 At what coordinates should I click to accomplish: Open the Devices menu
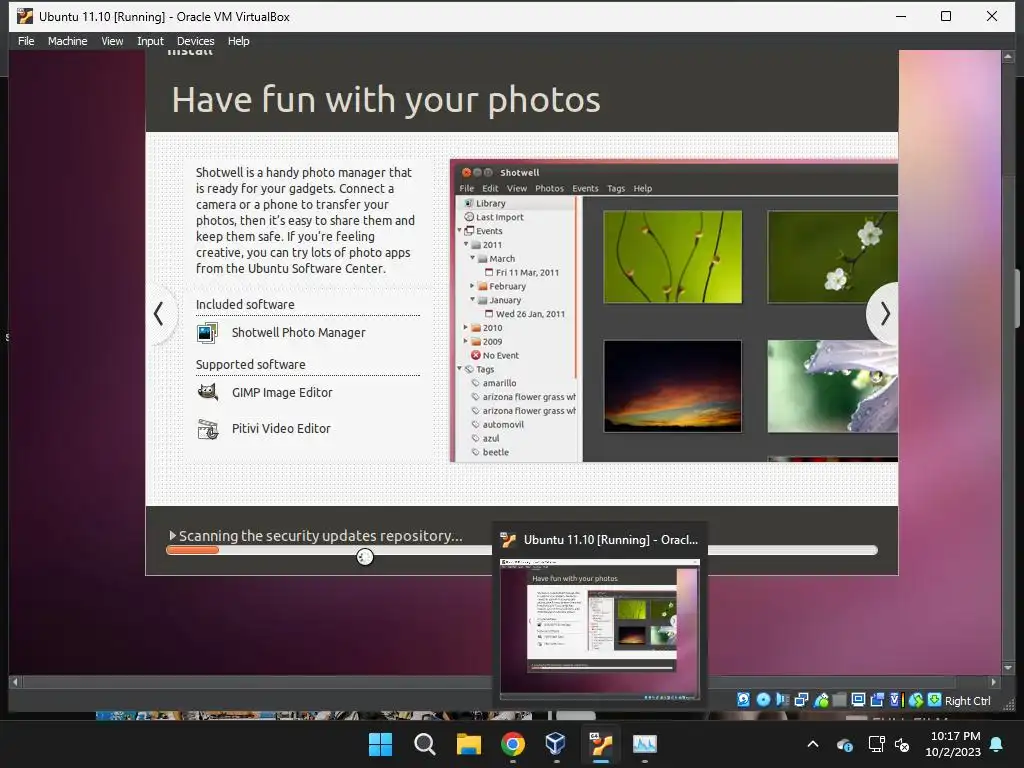tap(195, 41)
